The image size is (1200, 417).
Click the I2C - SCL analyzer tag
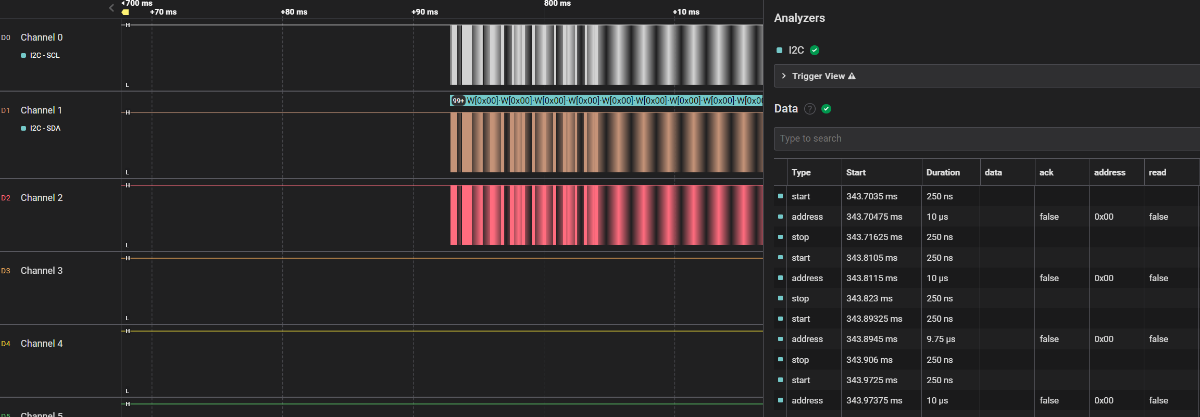[x=45, y=56]
